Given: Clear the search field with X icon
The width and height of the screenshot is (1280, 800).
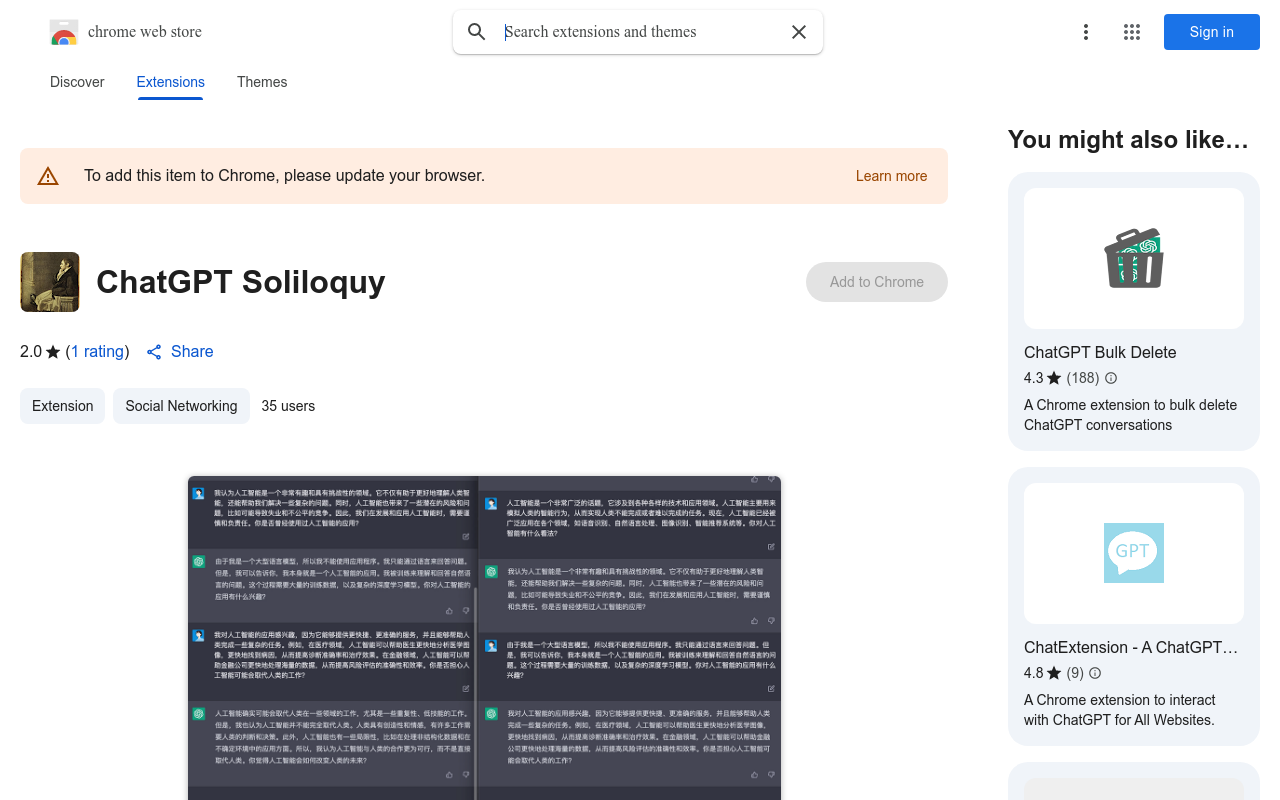Looking at the screenshot, I should pyautogui.click(x=799, y=32).
